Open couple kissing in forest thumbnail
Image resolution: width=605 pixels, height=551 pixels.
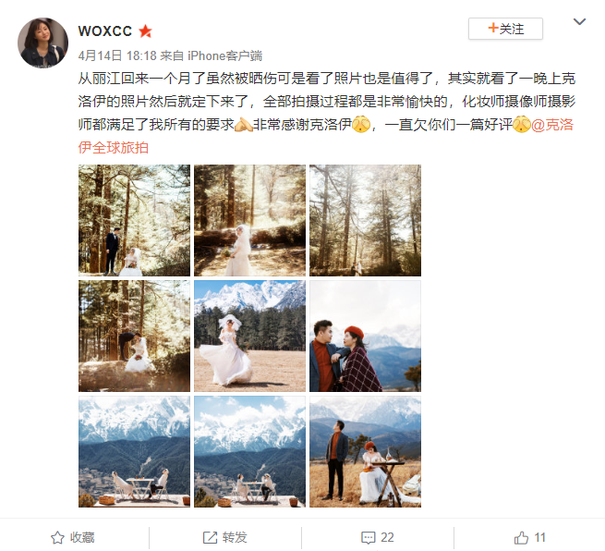pos(134,336)
